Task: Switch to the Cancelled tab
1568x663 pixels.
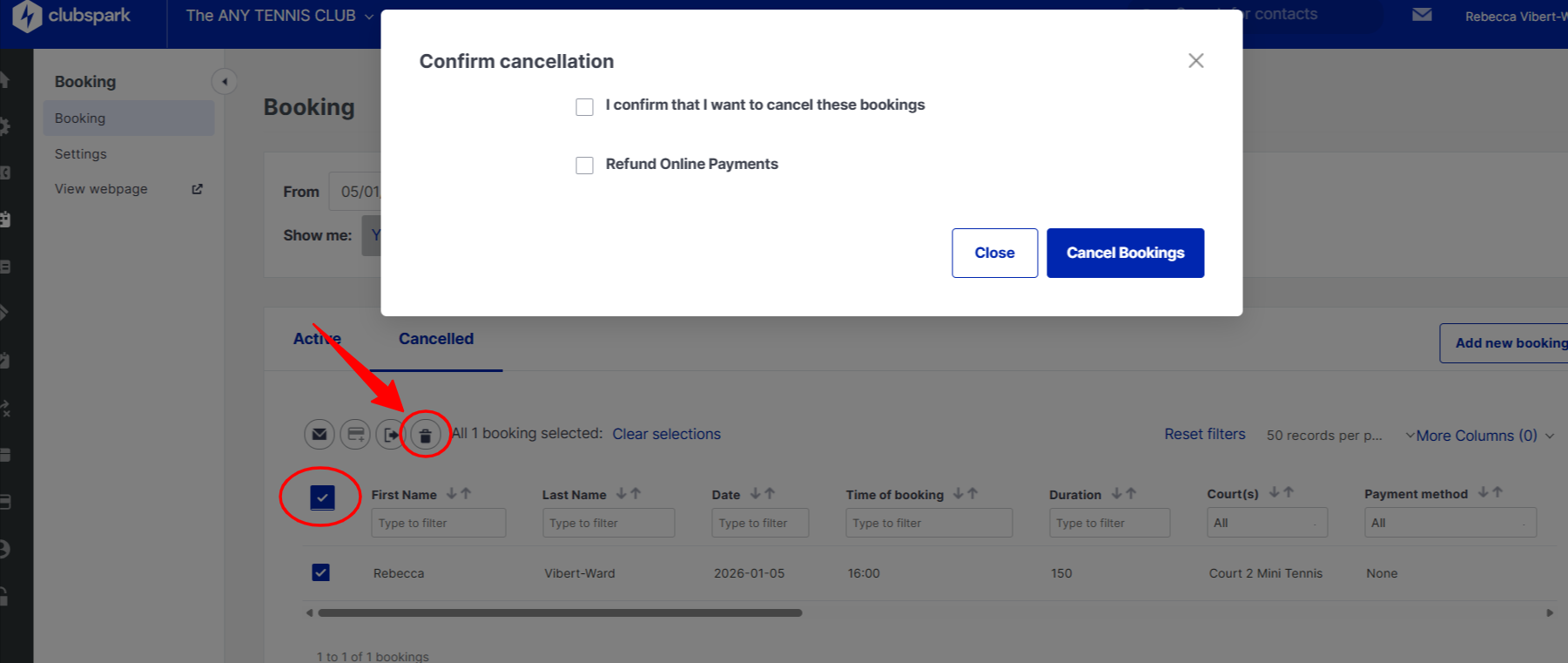Action: coord(436,339)
